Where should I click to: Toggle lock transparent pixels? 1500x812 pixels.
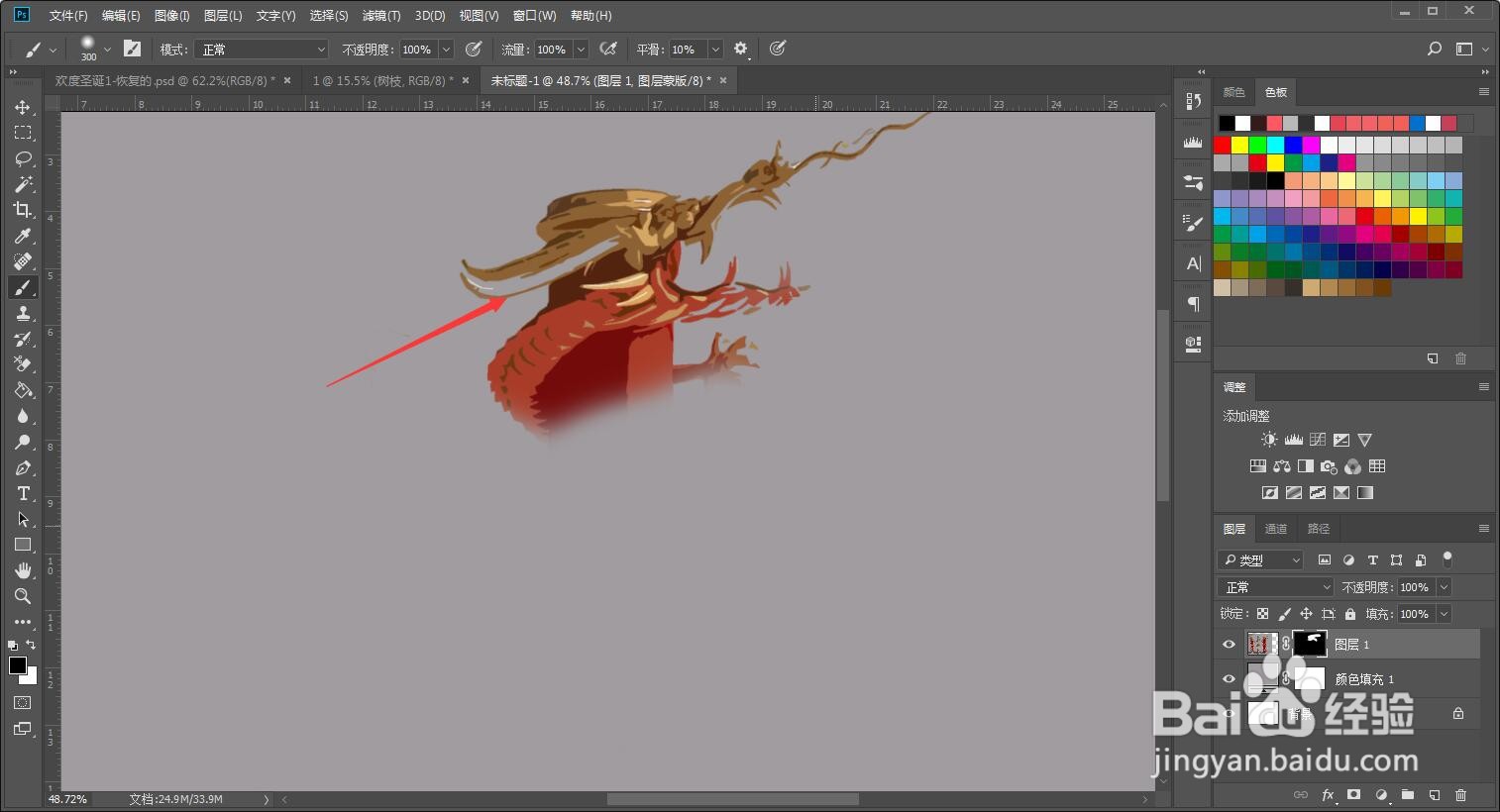point(1262,614)
